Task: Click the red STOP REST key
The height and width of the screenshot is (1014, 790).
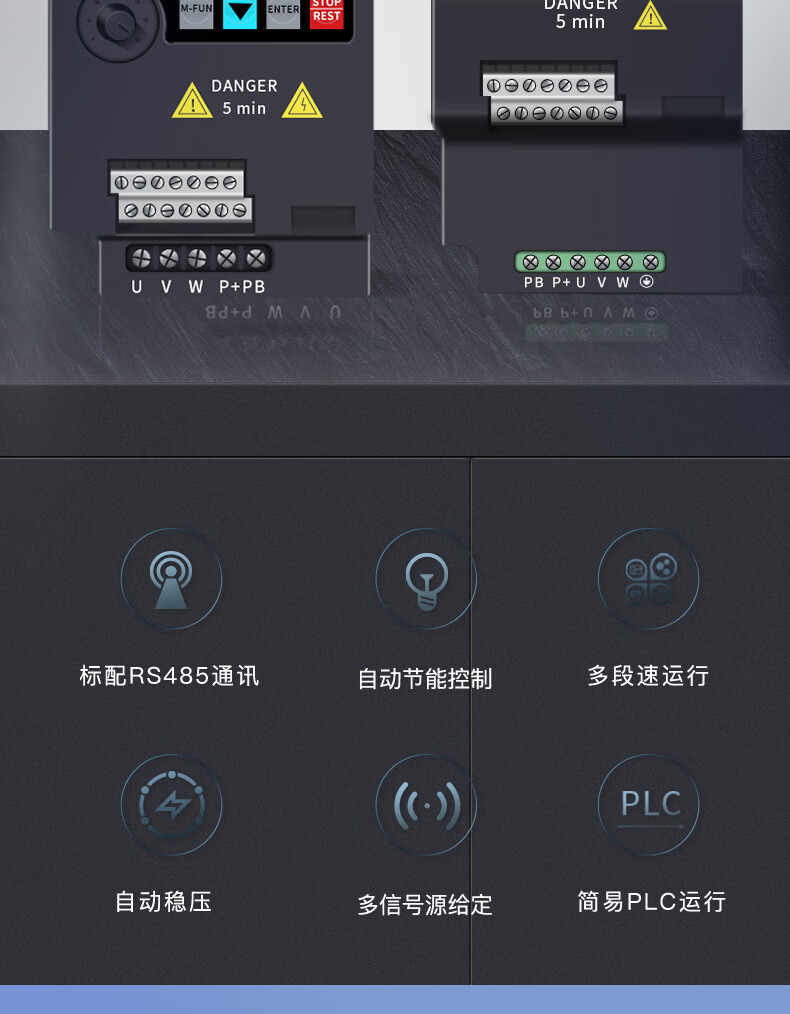Action: (x=326, y=14)
